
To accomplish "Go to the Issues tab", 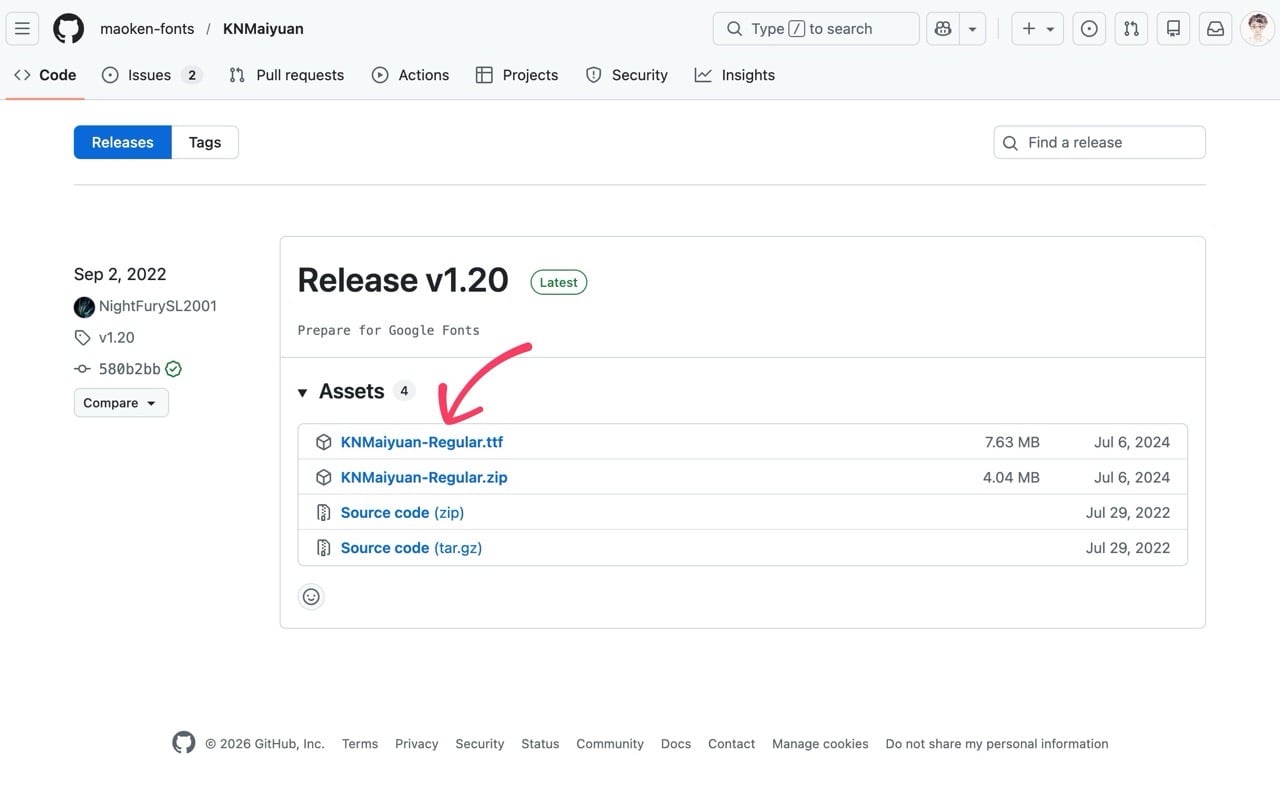I will click(151, 75).
